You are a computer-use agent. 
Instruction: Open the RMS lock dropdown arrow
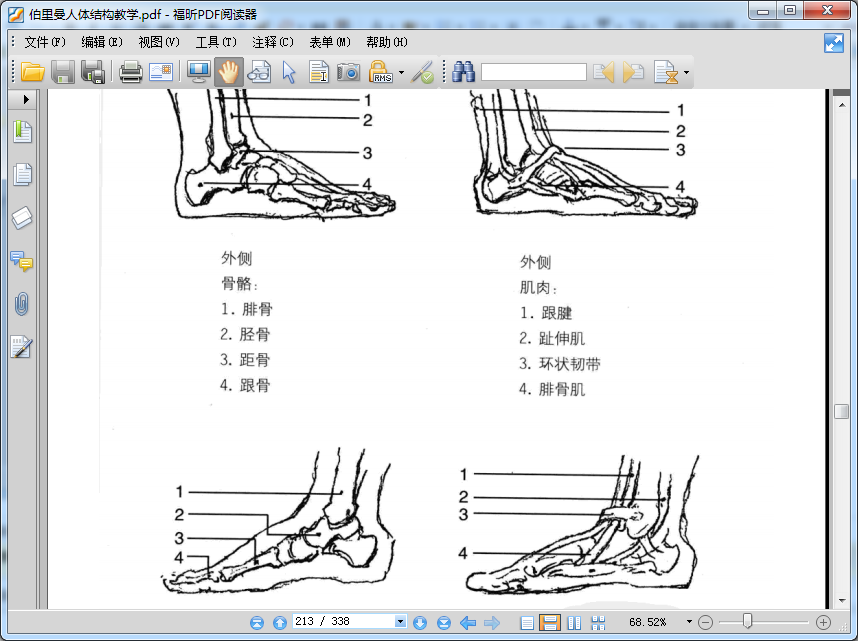[402, 72]
